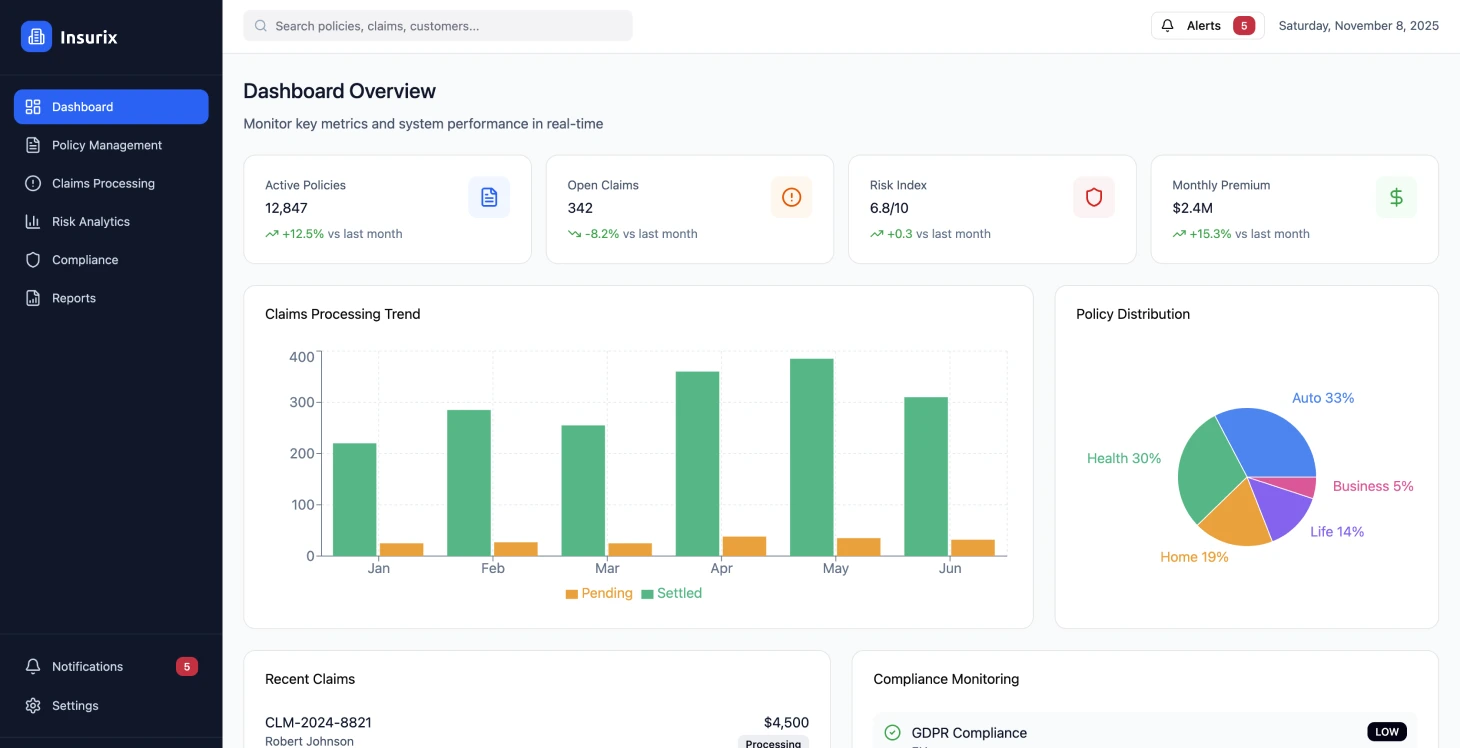The height and width of the screenshot is (748, 1460).
Task: Toggle the Settled series in chart legend
Action: point(671,593)
